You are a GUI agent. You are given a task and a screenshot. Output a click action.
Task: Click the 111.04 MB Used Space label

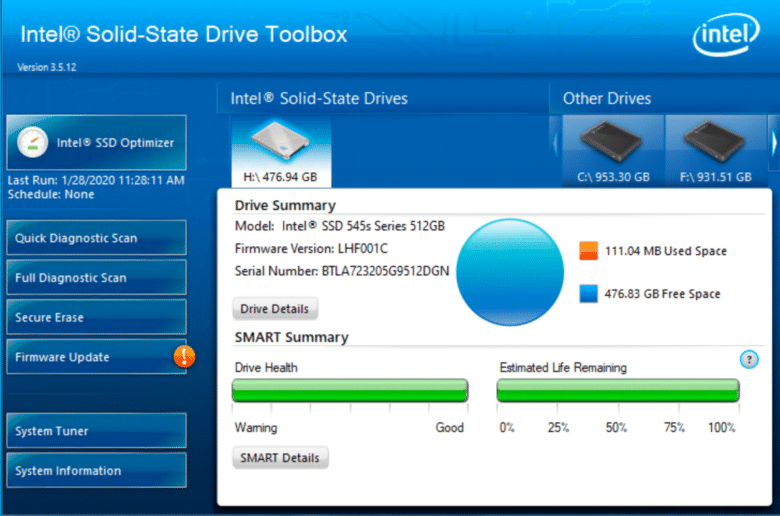[666, 251]
